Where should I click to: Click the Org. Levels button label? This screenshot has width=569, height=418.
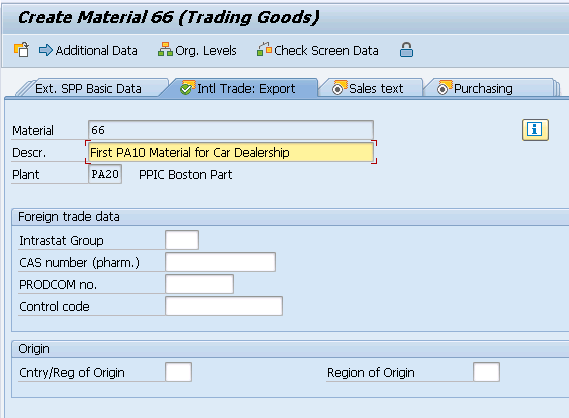pos(206,50)
